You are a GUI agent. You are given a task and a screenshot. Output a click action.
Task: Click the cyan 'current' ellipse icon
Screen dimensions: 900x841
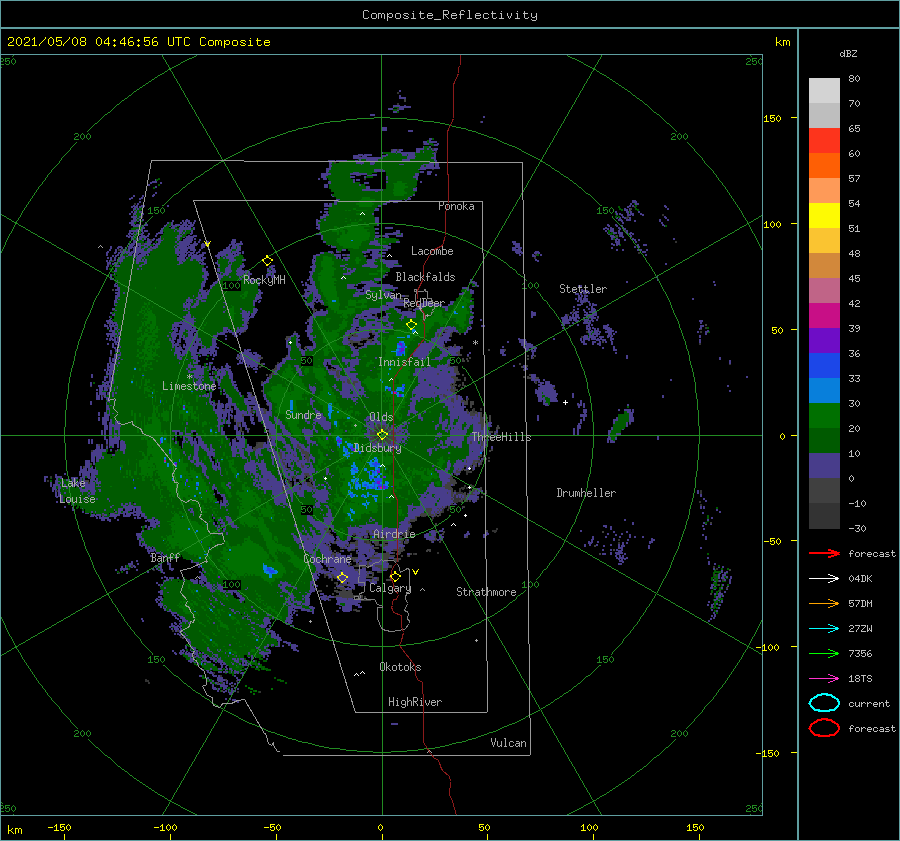(x=824, y=703)
